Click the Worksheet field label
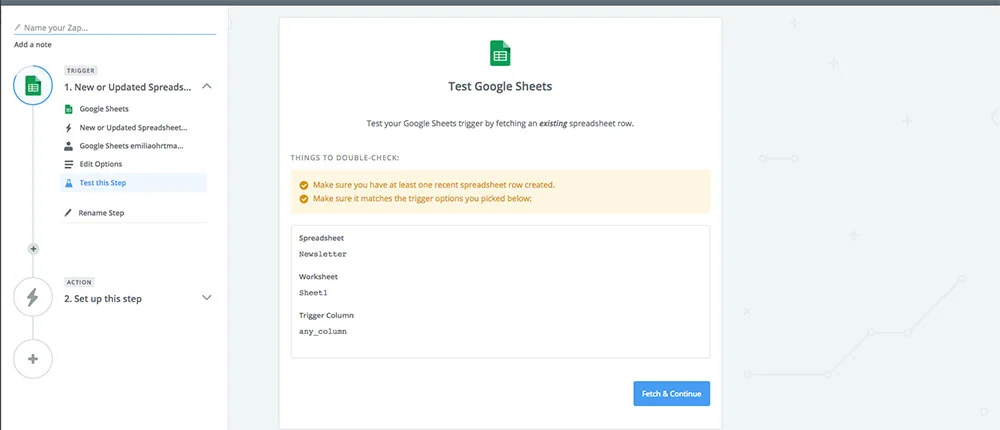 (318, 277)
